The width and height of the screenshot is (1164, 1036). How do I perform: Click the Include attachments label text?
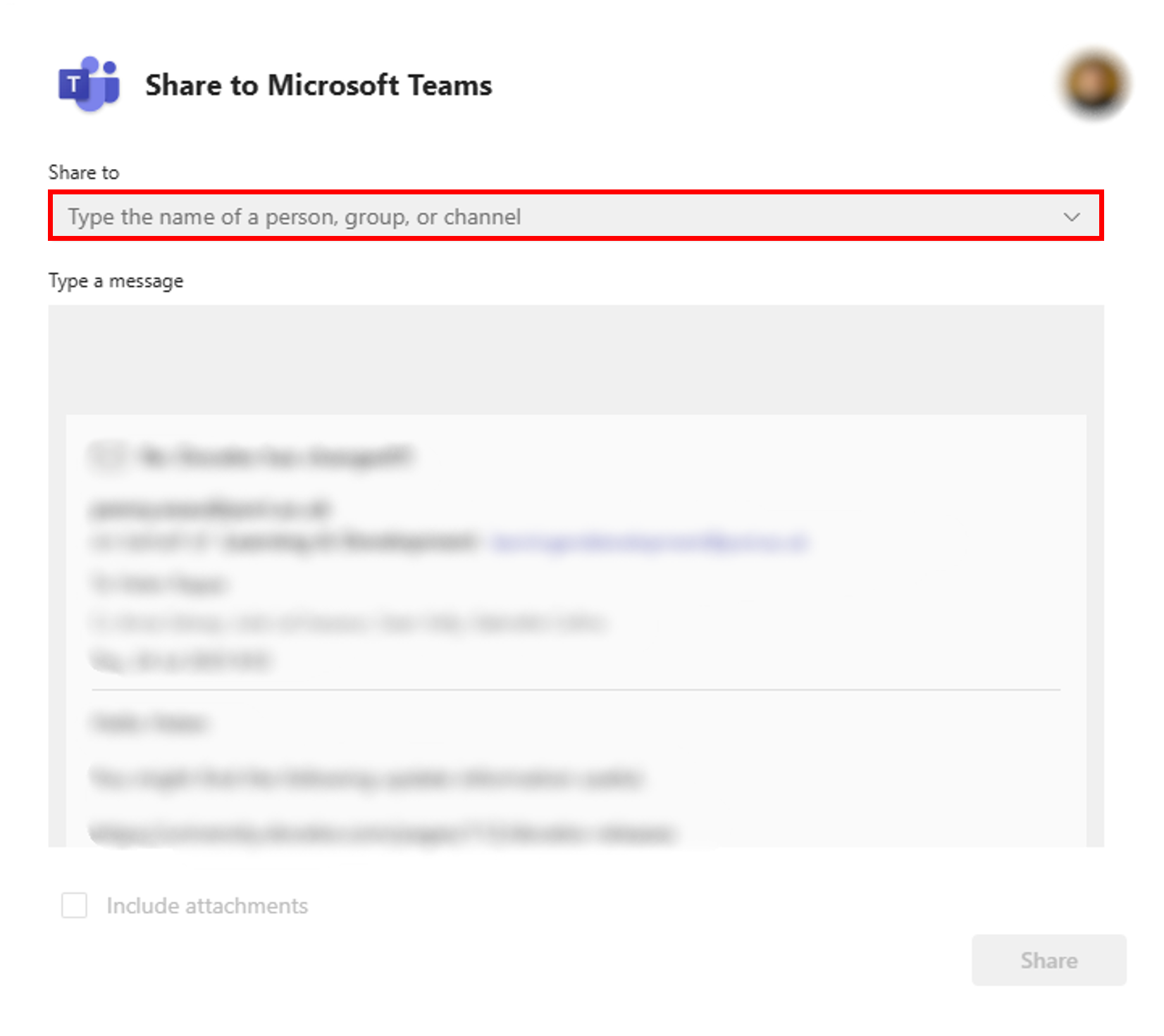[x=207, y=906]
